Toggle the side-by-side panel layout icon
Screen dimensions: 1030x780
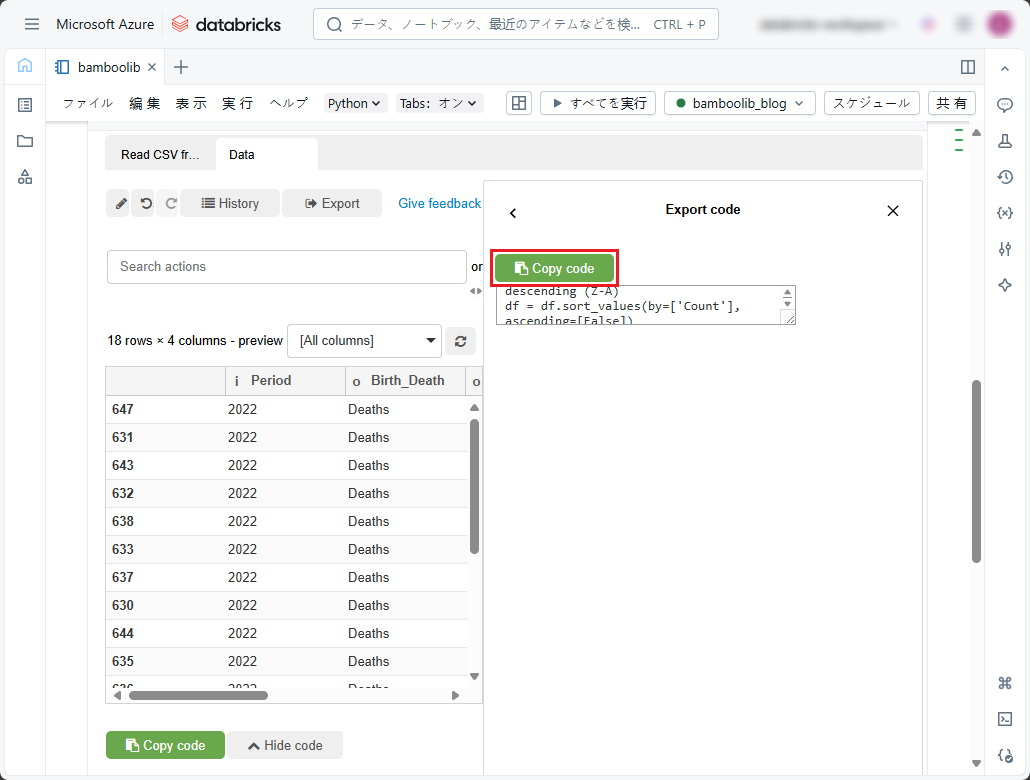click(967, 67)
